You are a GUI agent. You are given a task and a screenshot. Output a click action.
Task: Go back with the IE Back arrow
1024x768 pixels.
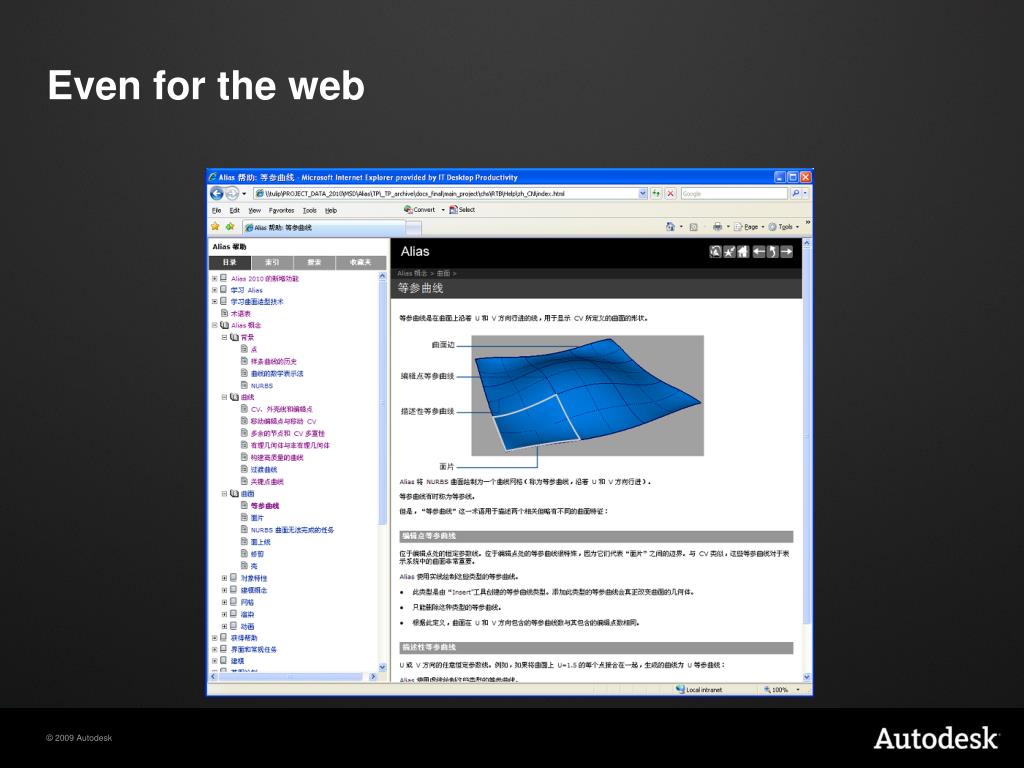click(x=217, y=193)
